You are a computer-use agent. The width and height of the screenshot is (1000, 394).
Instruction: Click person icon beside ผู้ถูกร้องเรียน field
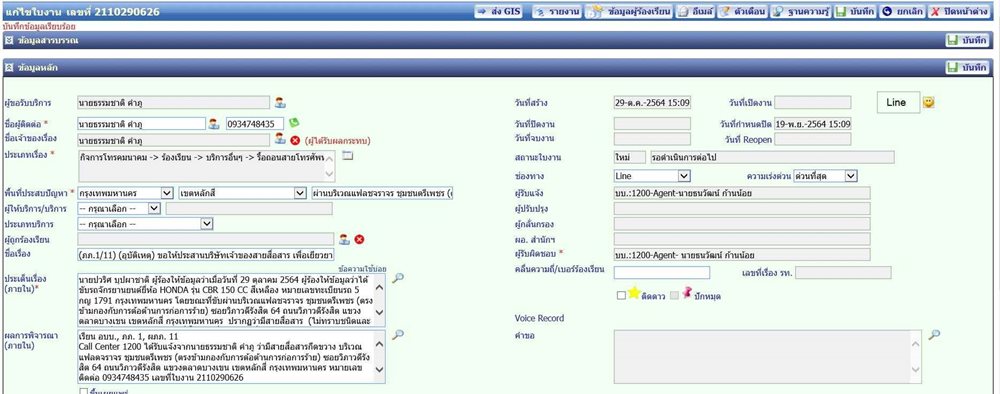[344, 239]
